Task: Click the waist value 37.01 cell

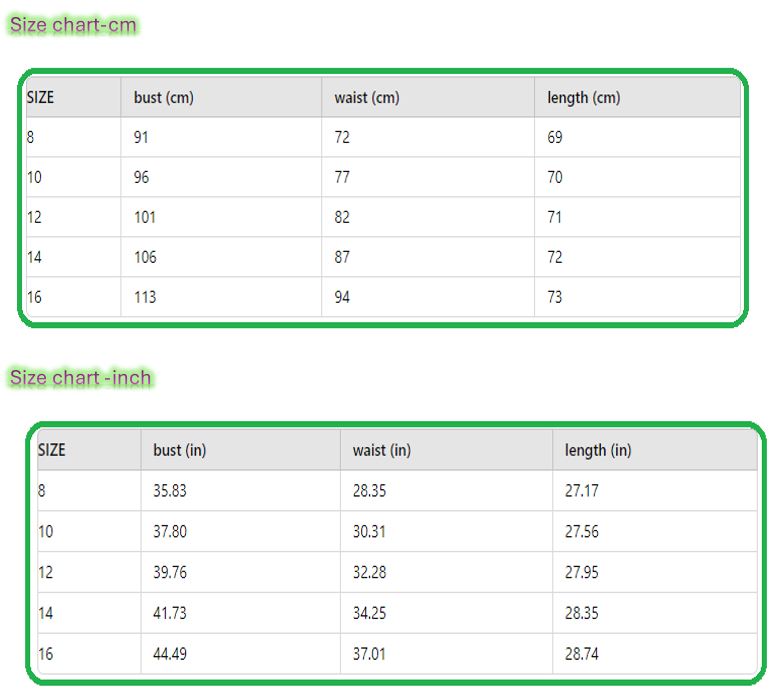Action: click(369, 654)
